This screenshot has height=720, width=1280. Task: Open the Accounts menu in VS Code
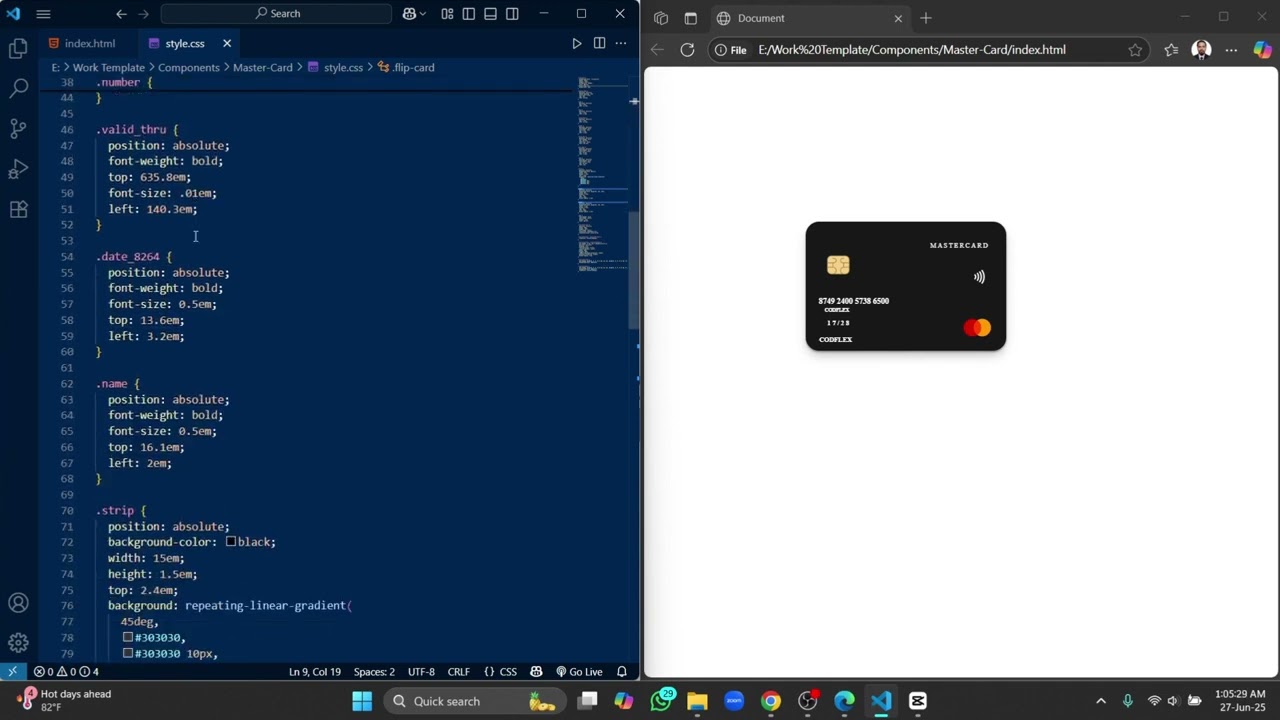point(18,603)
